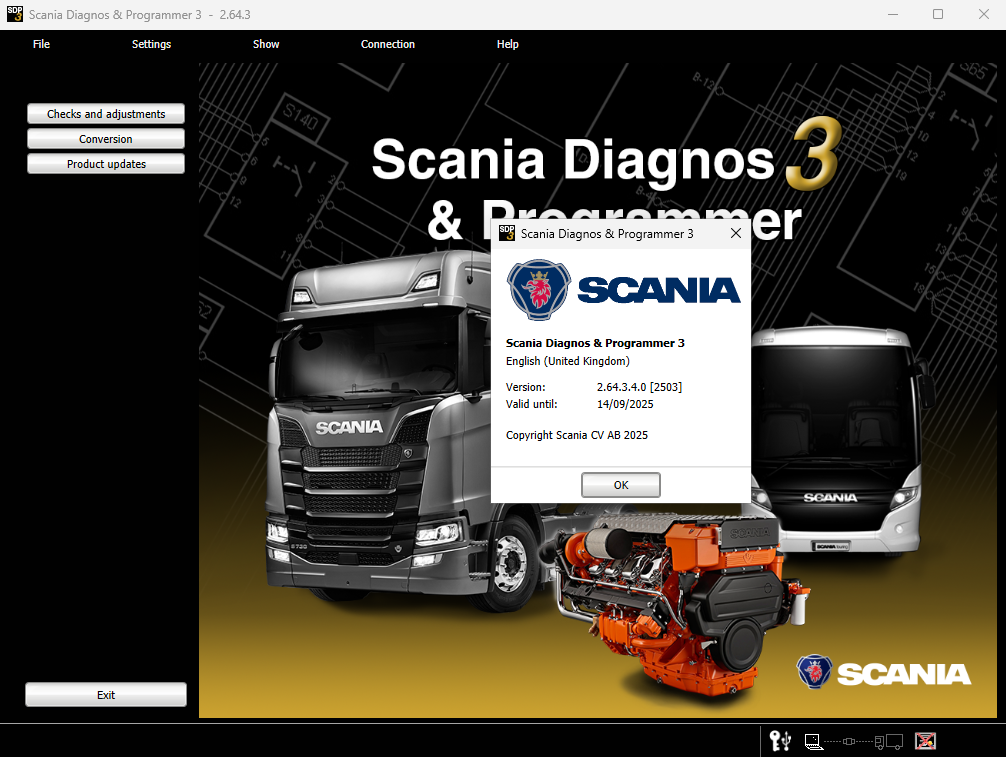Select the Conversion button
Image resolution: width=1006 pixels, height=757 pixels.
pos(106,139)
